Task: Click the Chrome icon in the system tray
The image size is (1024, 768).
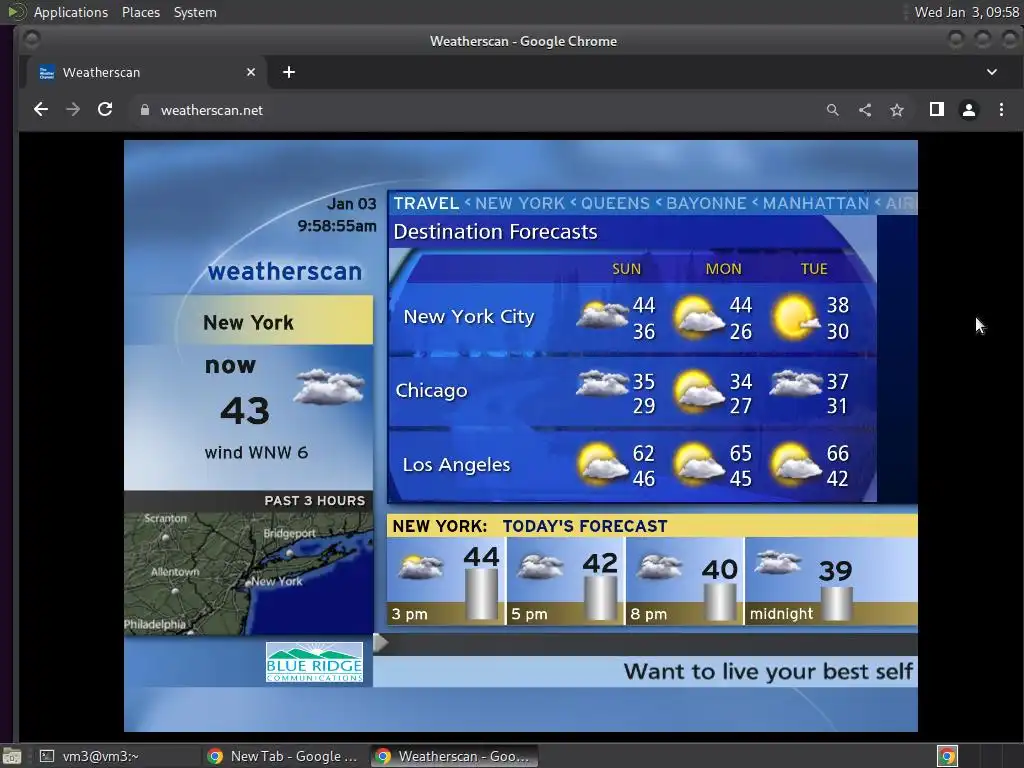Action: click(x=947, y=756)
